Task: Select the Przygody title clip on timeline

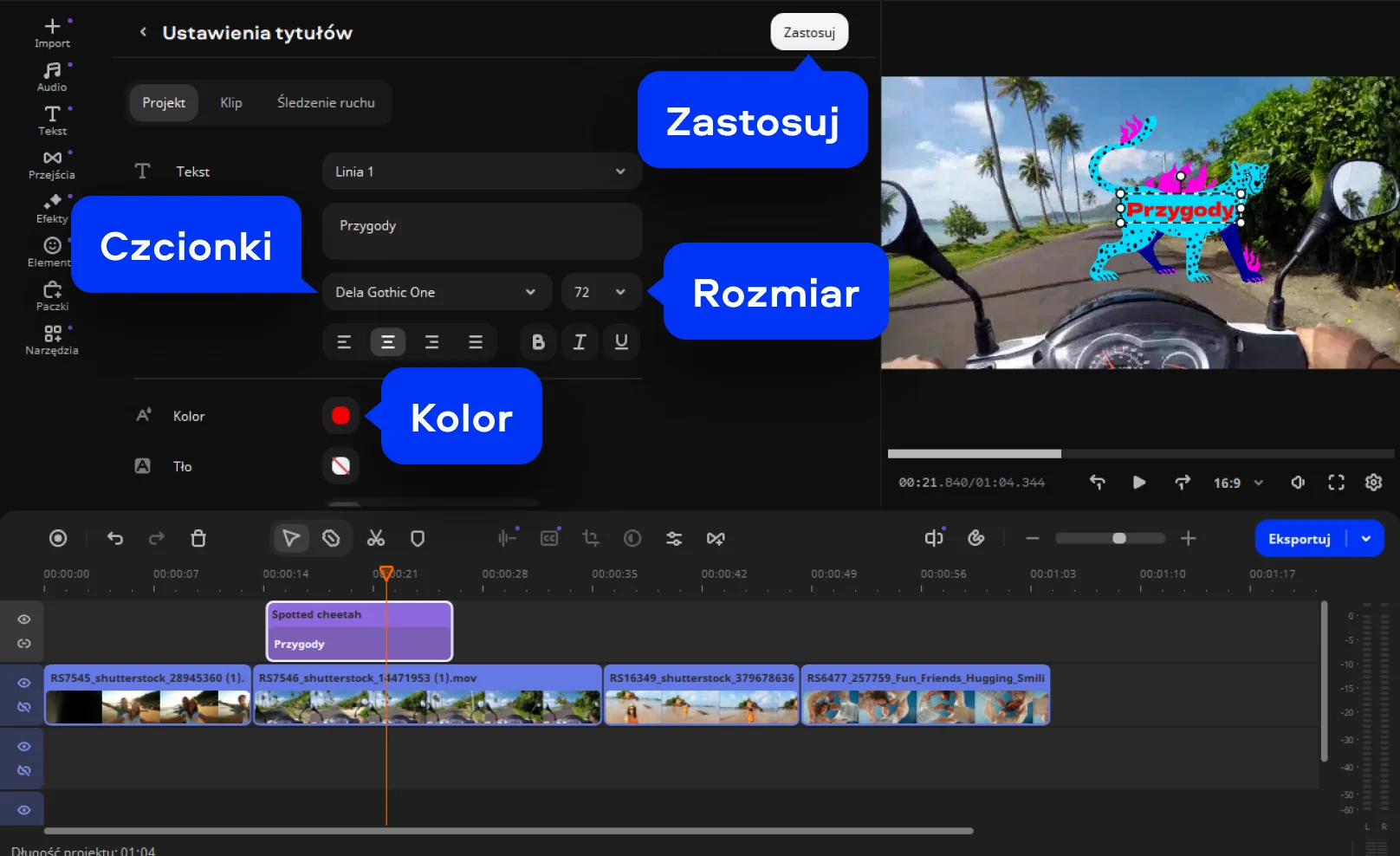Action: 359,644
